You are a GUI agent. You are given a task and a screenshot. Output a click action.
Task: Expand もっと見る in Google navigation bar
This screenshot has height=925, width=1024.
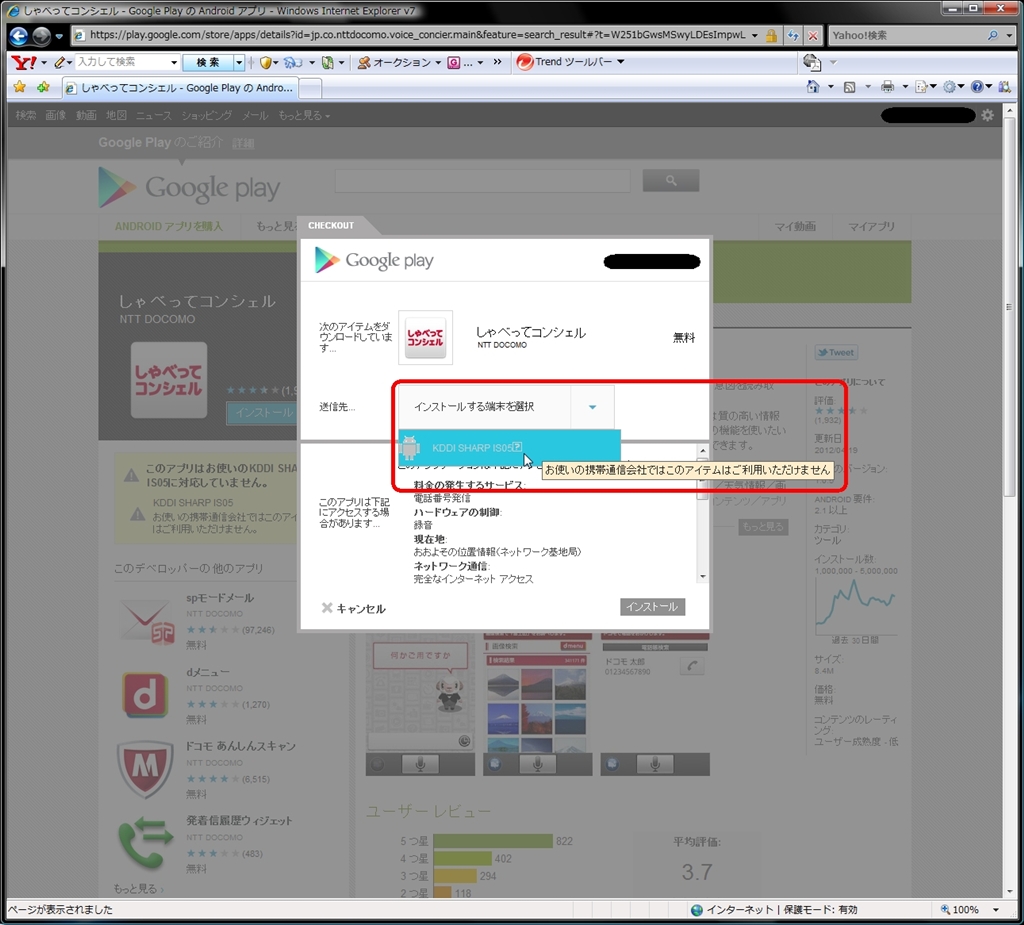click(x=304, y=115)
